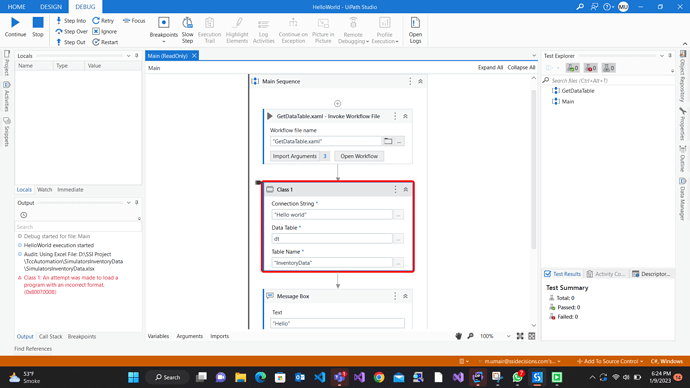Toggle Execution Trail option
Screen dimensions: 690x388
(209, 30)
